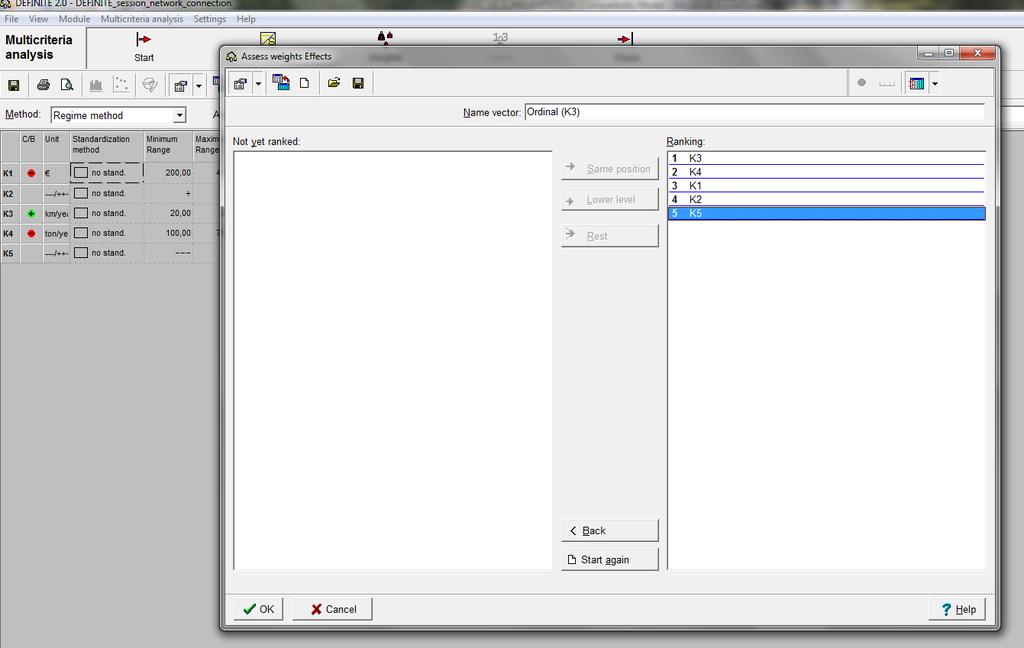Toggle standardization box for K4 row
This screenshot has height=648, width=1024.
[x=80, y=233]
